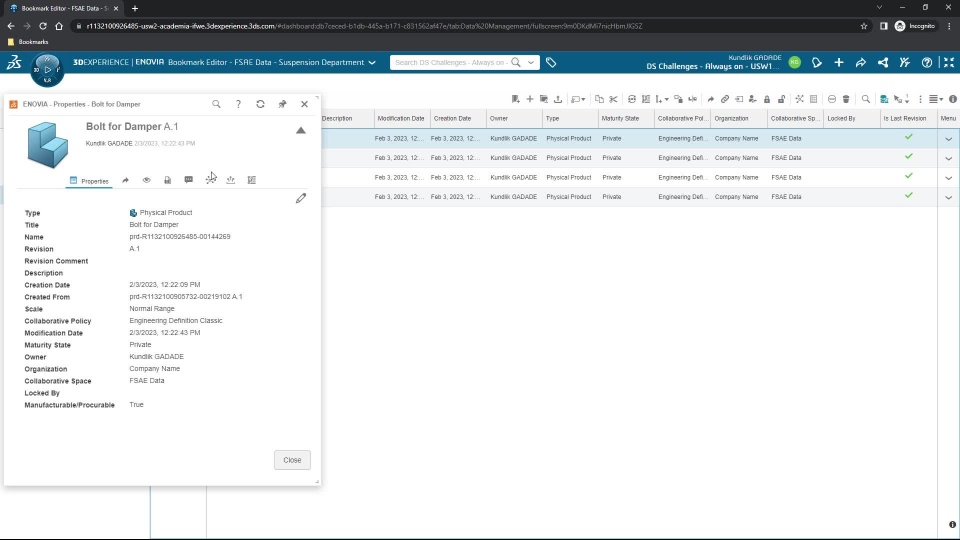Click the Remove minus circle icon
The width and height of the screenshot is (960, 540).
coord(832,99)
